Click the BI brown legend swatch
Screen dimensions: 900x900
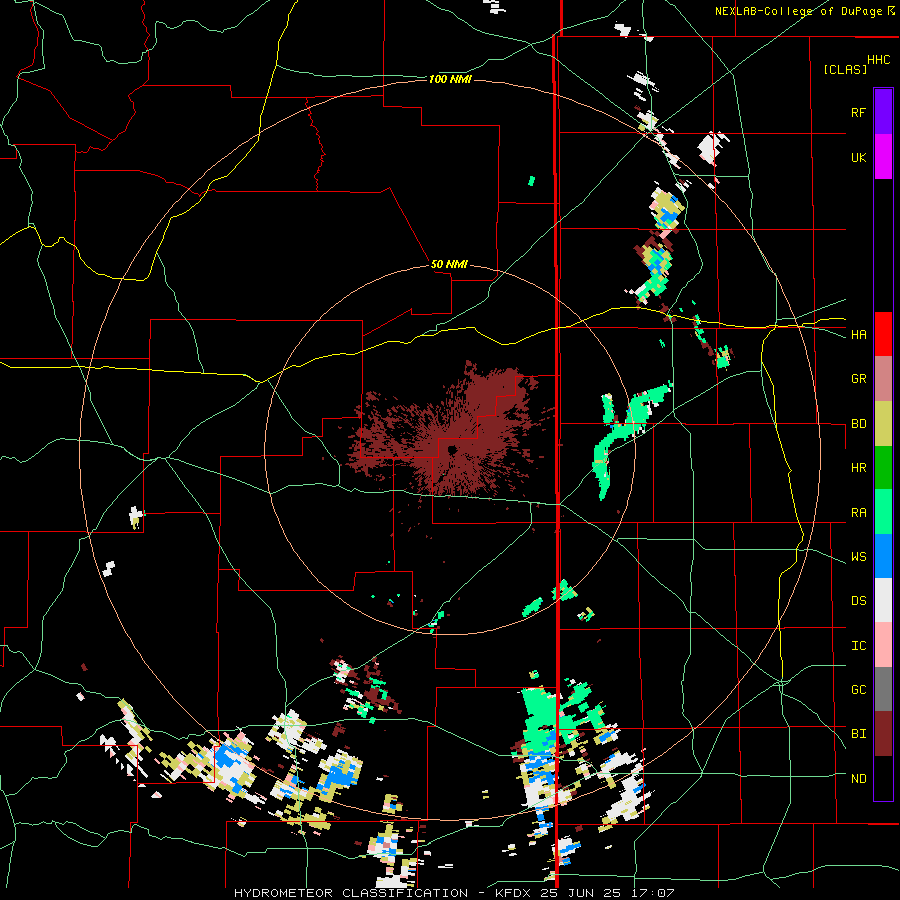coord(883,734)
